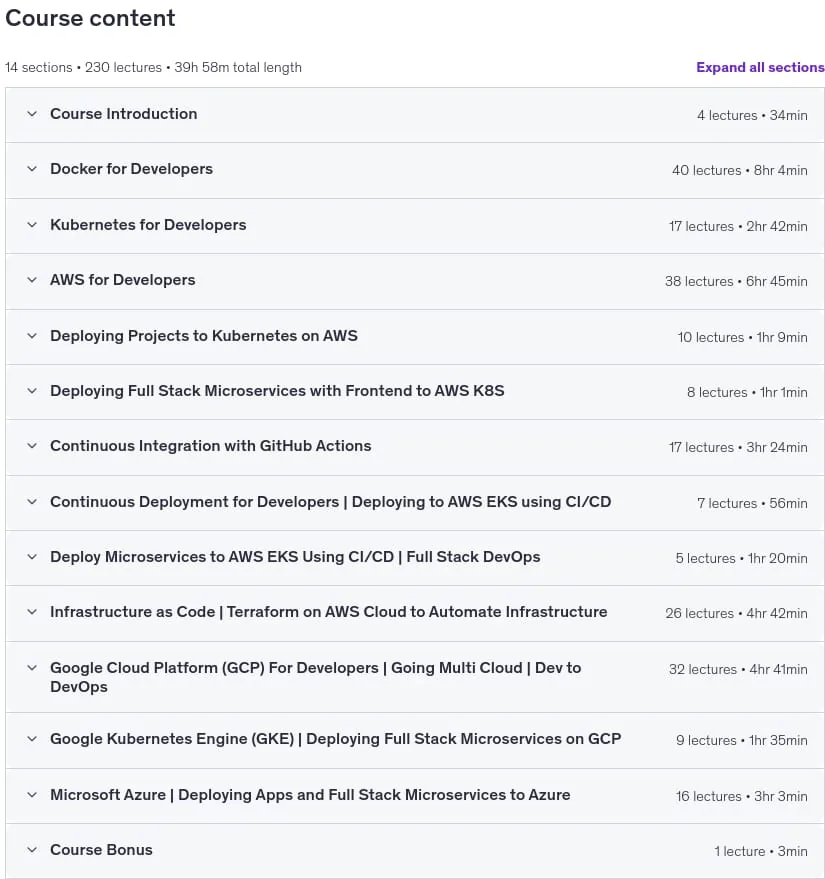Click '4 lectures • 34min' text
Screen dimensions: 825x879
point(752,115)
